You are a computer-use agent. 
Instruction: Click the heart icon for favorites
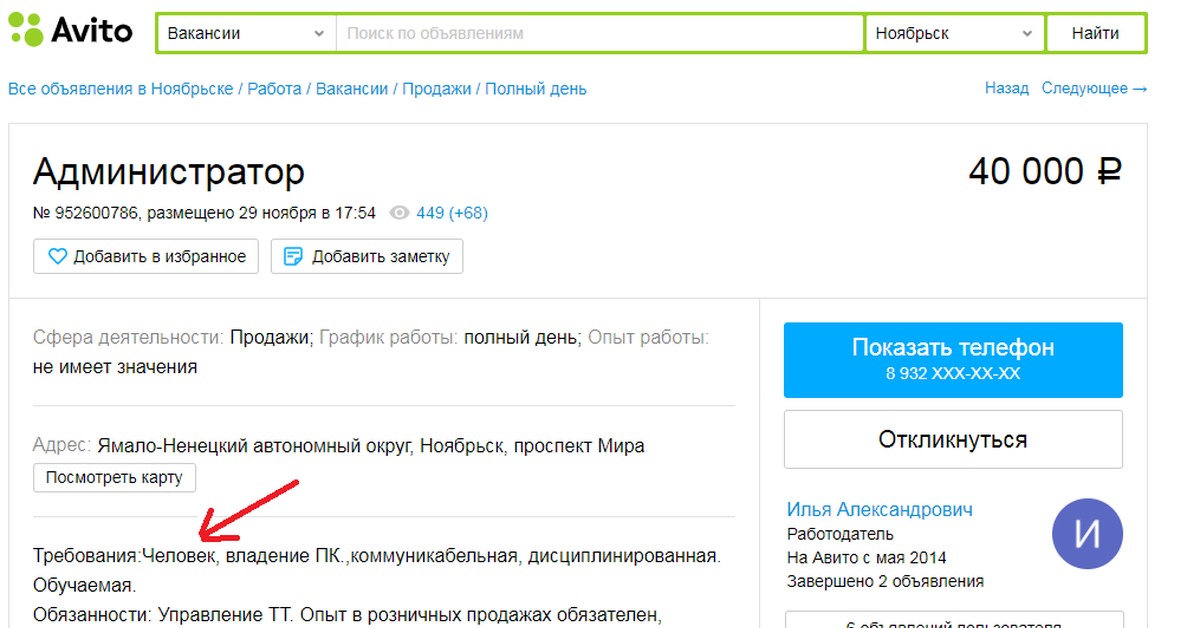tap(58, 256)
